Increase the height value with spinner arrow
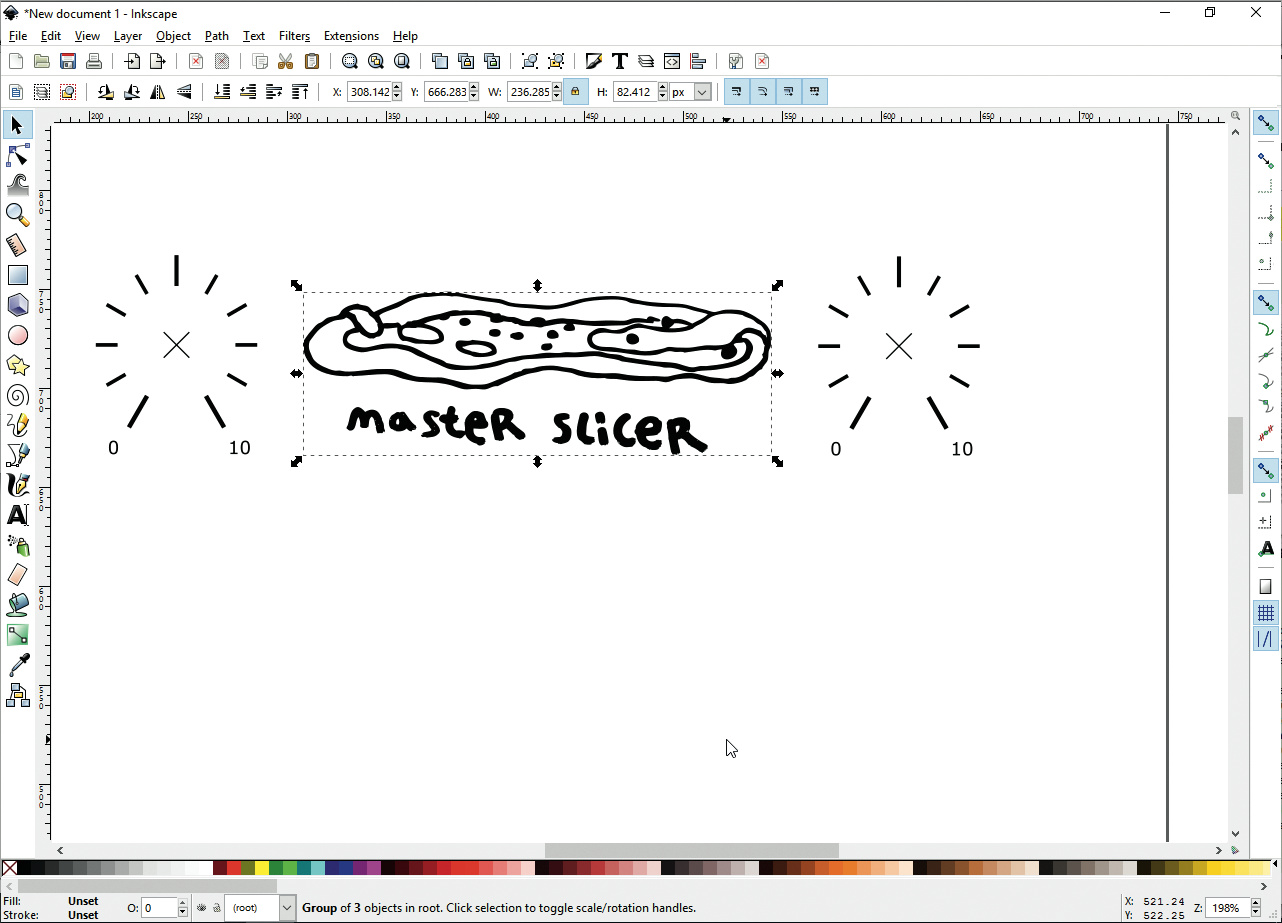 [x=663, y=88]
